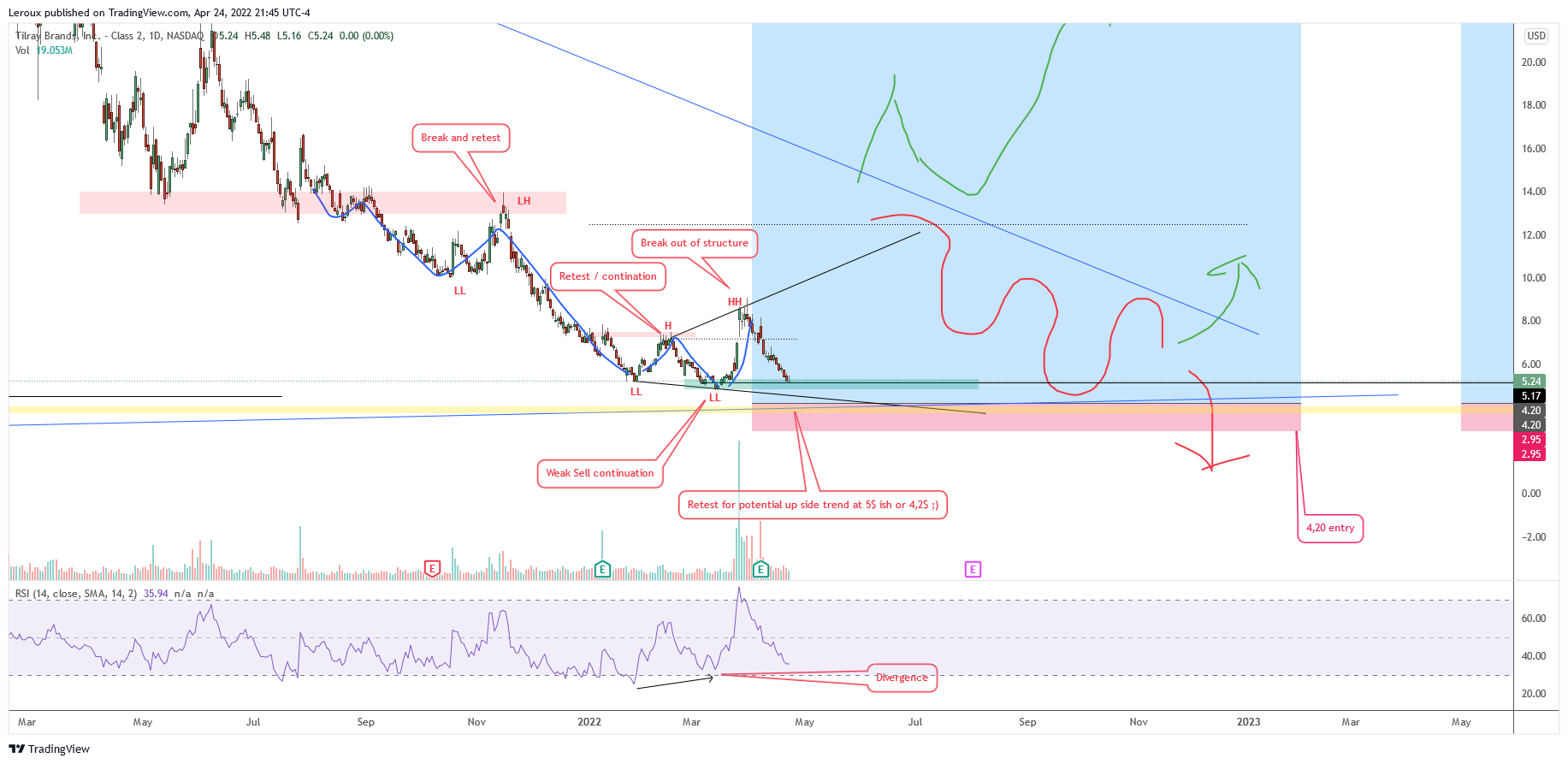Click the high price H5.48 value
The width and height of the screenshot is (1568, 764).
point(257,36)
